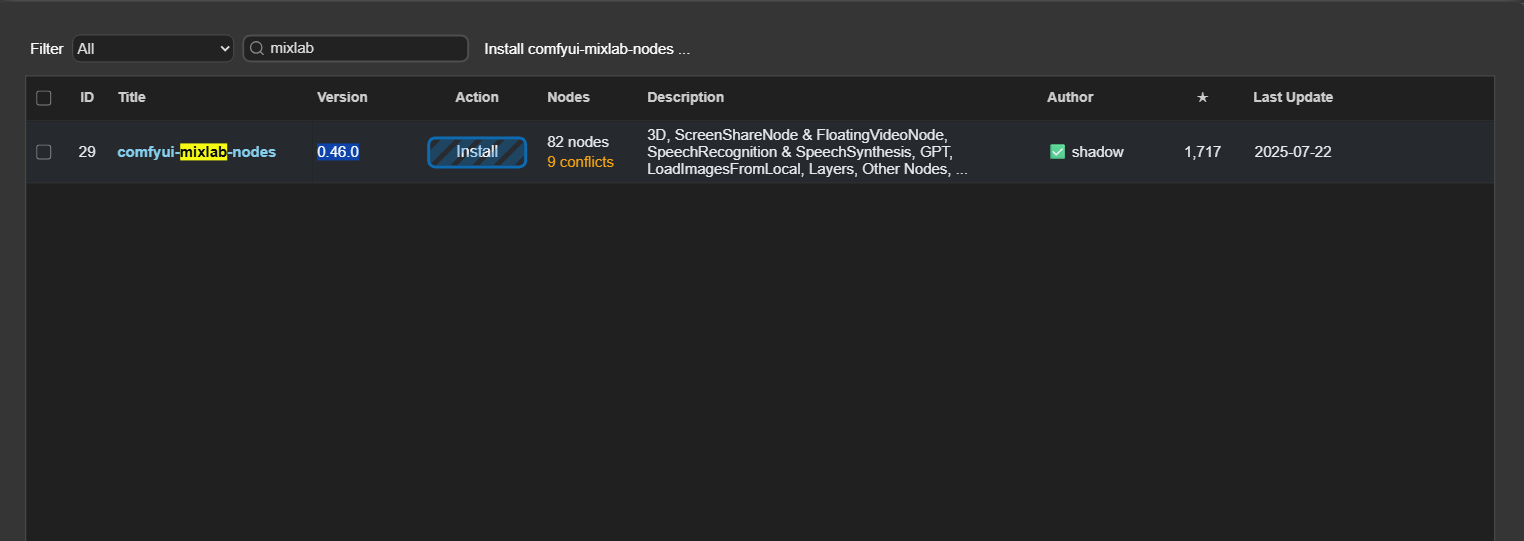Check the comfyui-mixlab-nodes row checkbox
Image resolution: width=1524 pixels, height=541 pixels.
click(44, 152)
